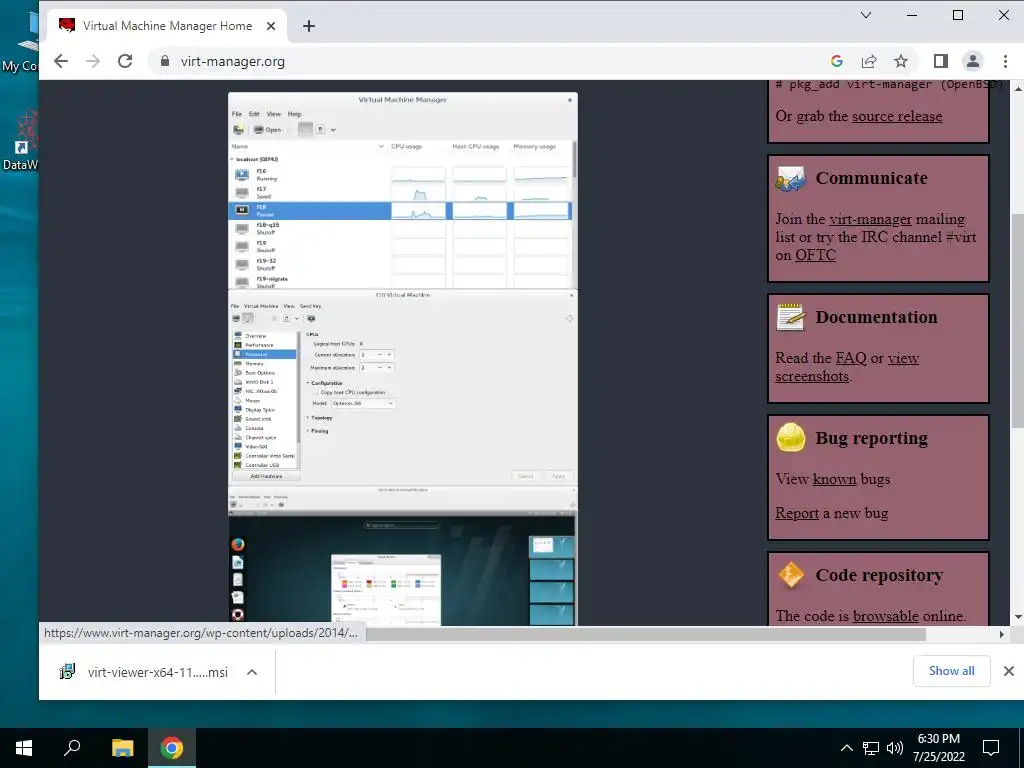Click the Code repository heading text
The width and height of the screenshot is (1024, 768).
coord(879,575)
